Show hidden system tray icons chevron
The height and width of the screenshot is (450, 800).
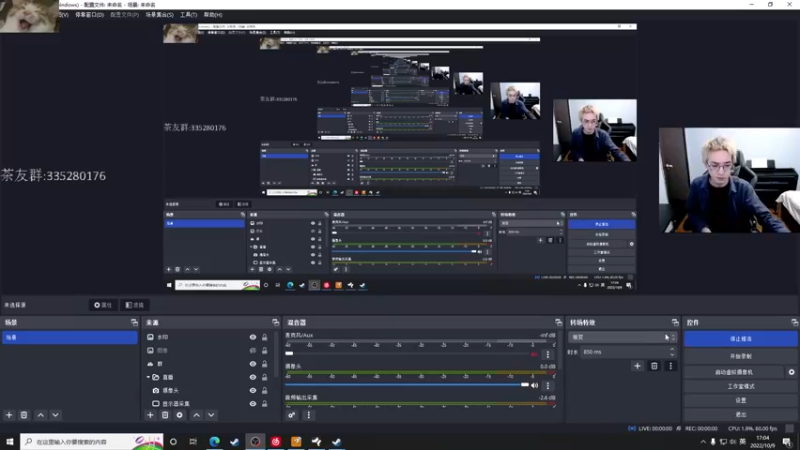(x=703, y=441)
